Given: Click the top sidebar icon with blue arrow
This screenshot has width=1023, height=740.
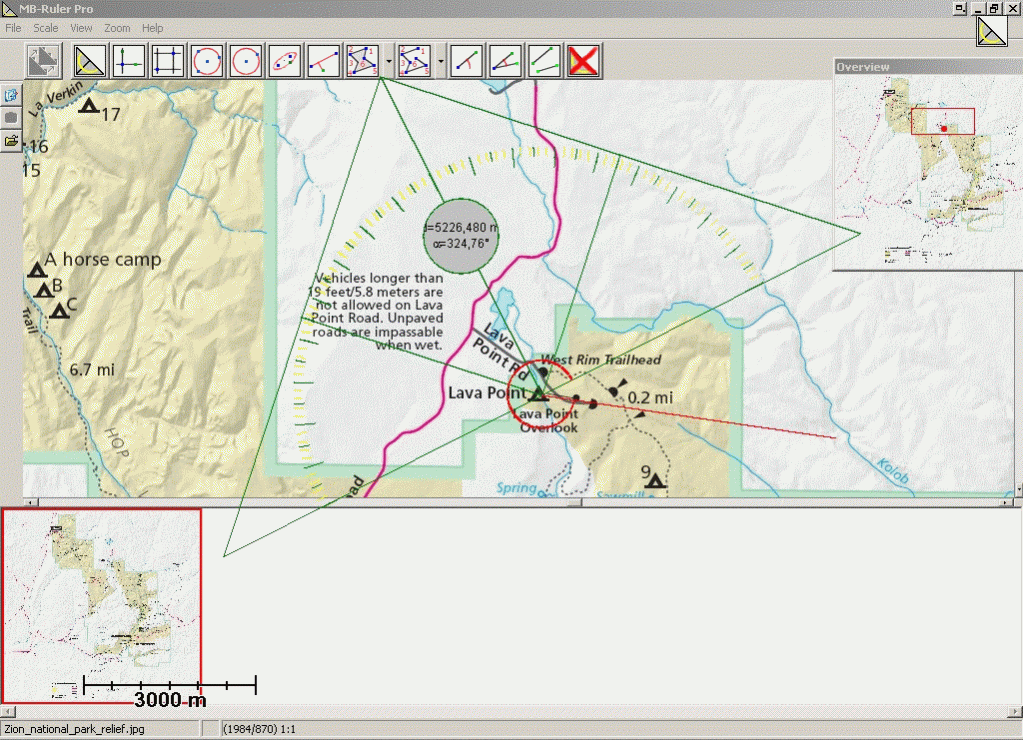Looking at the screenshot, I should [11, 96].
